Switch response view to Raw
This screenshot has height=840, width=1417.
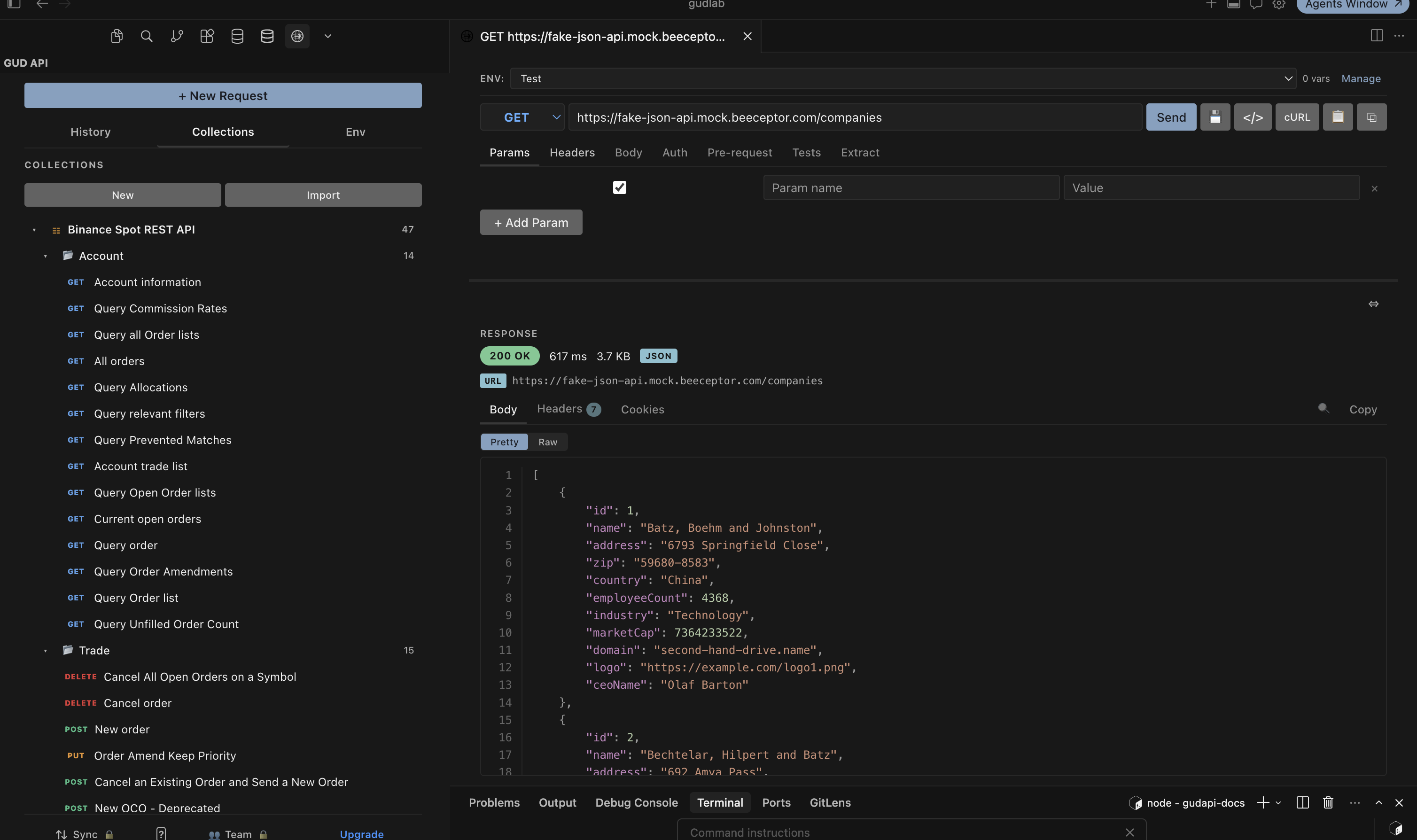tap(548, 442)
